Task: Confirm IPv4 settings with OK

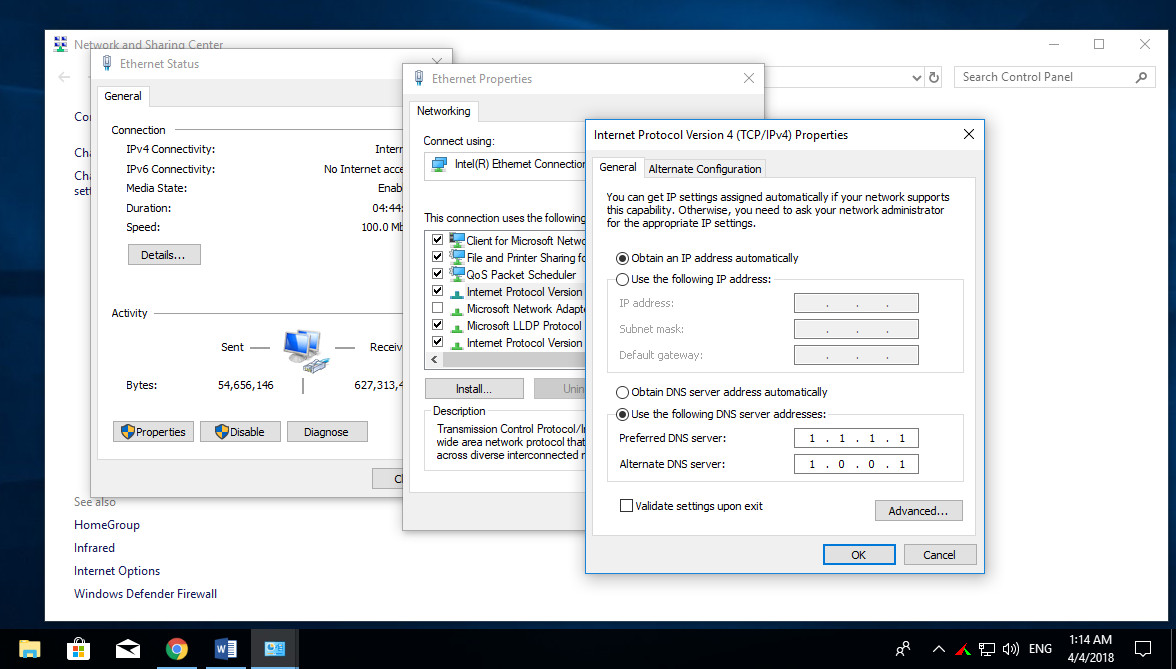Action: coord(859,555)
